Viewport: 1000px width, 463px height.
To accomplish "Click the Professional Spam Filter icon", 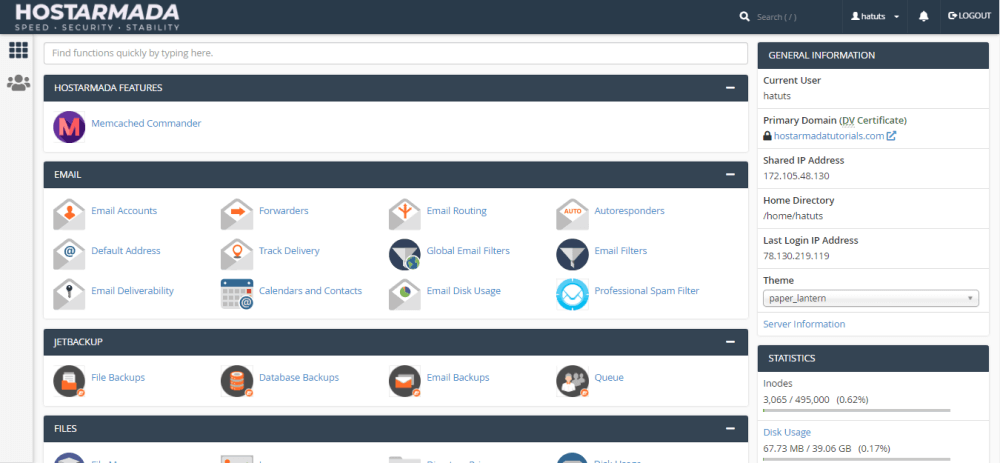I will [572, 294].
